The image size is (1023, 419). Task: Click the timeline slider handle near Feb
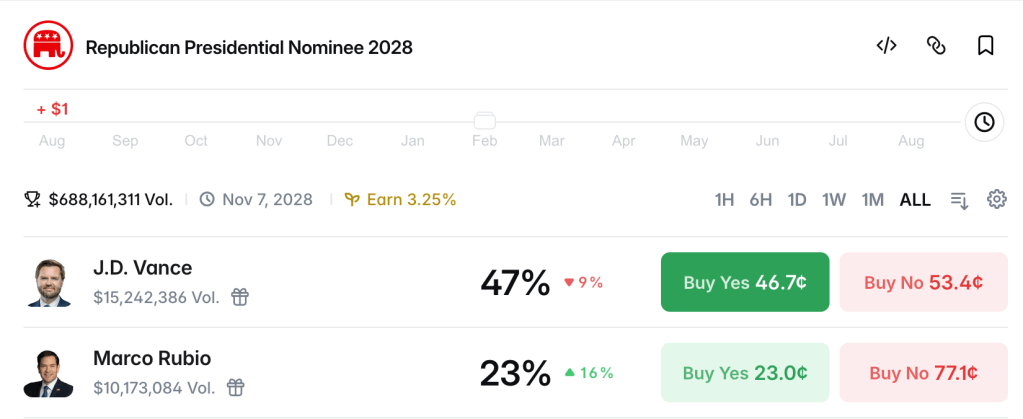pyautogui.click(x=485, y=121)
